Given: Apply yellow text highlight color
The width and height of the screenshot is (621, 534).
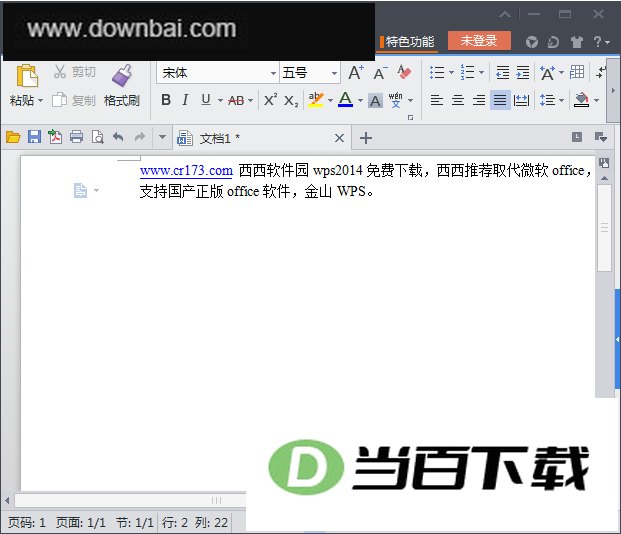Looking at the screenshot, I should tap(316, 100).
